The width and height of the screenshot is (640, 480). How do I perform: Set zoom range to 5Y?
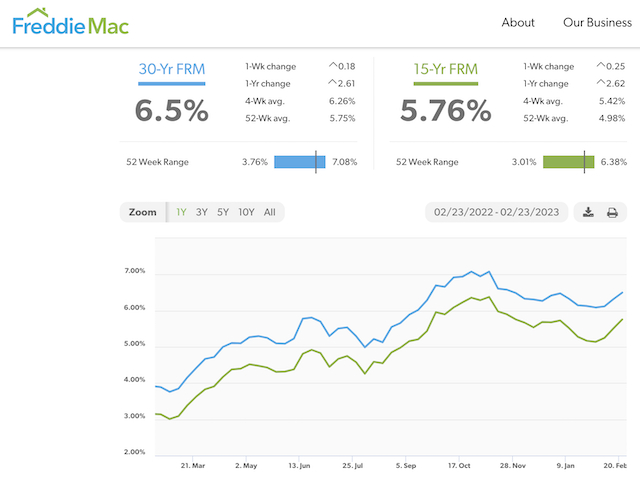[x=223, y=212]
